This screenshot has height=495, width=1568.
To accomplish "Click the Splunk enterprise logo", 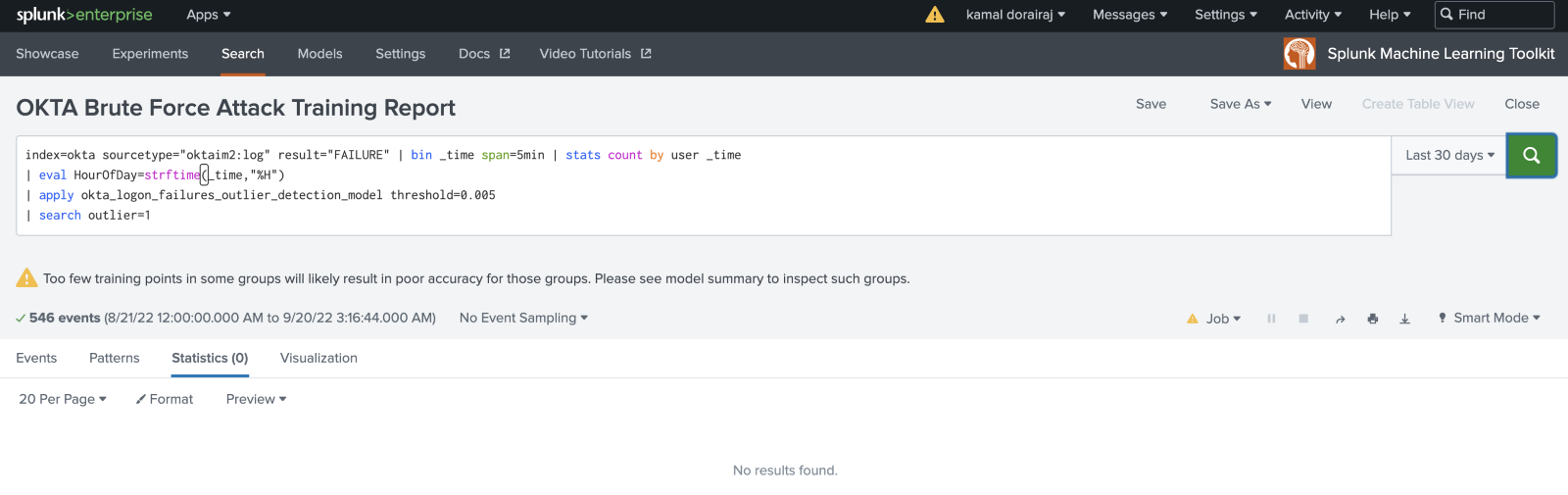I will (84, 15).
